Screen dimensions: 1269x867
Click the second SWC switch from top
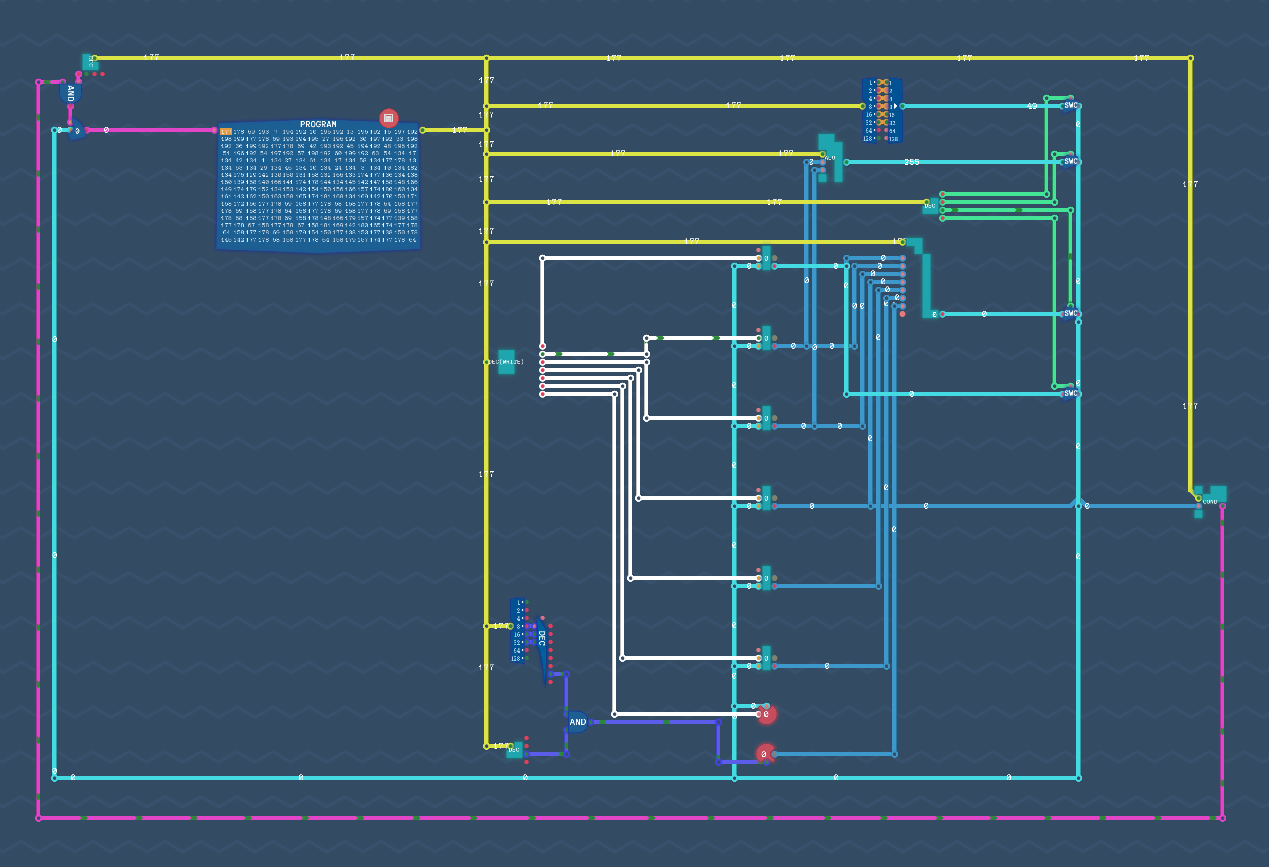click(x=1070, y=161)
